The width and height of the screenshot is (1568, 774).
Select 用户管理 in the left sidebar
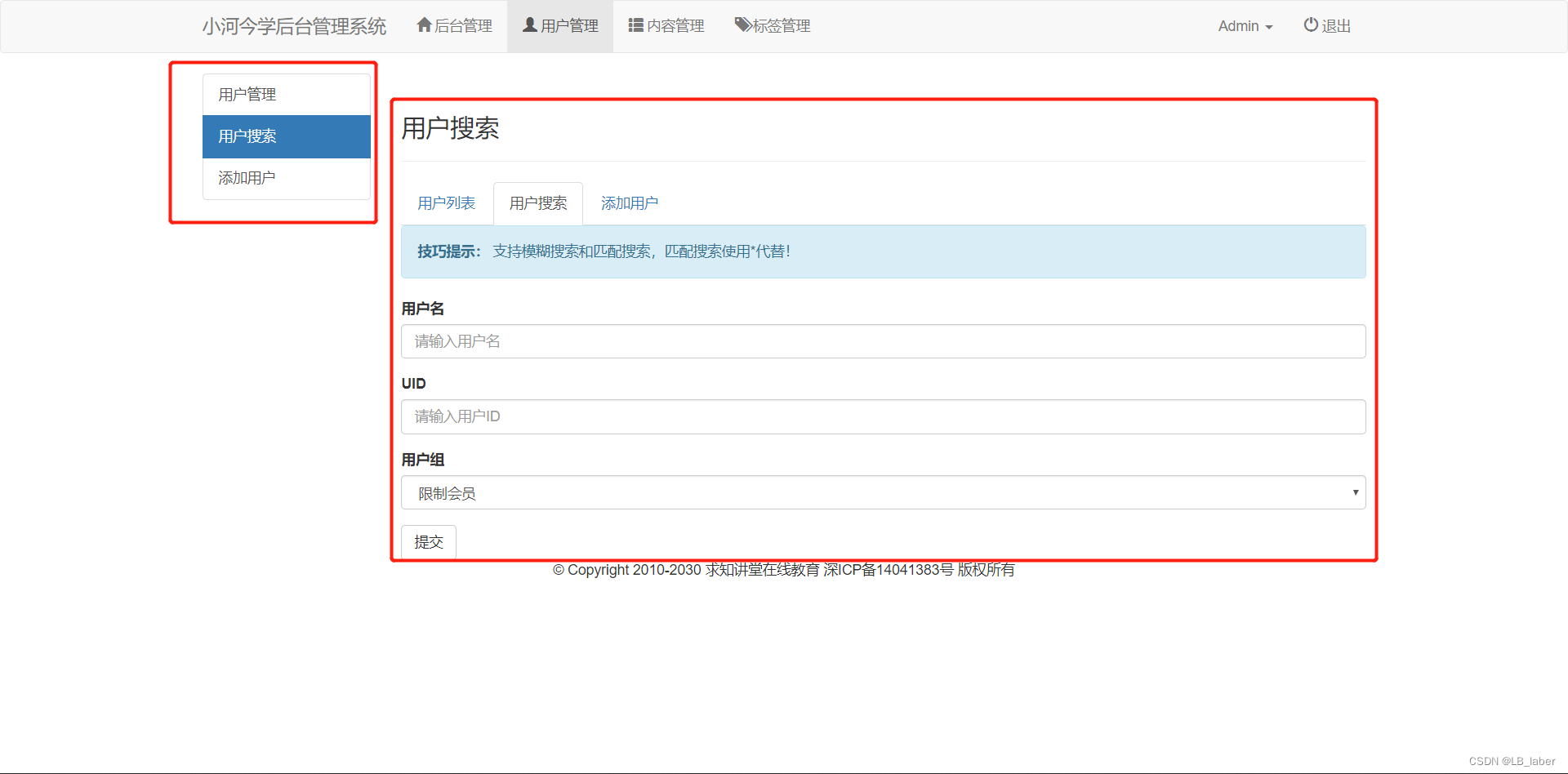coord(287,95)
